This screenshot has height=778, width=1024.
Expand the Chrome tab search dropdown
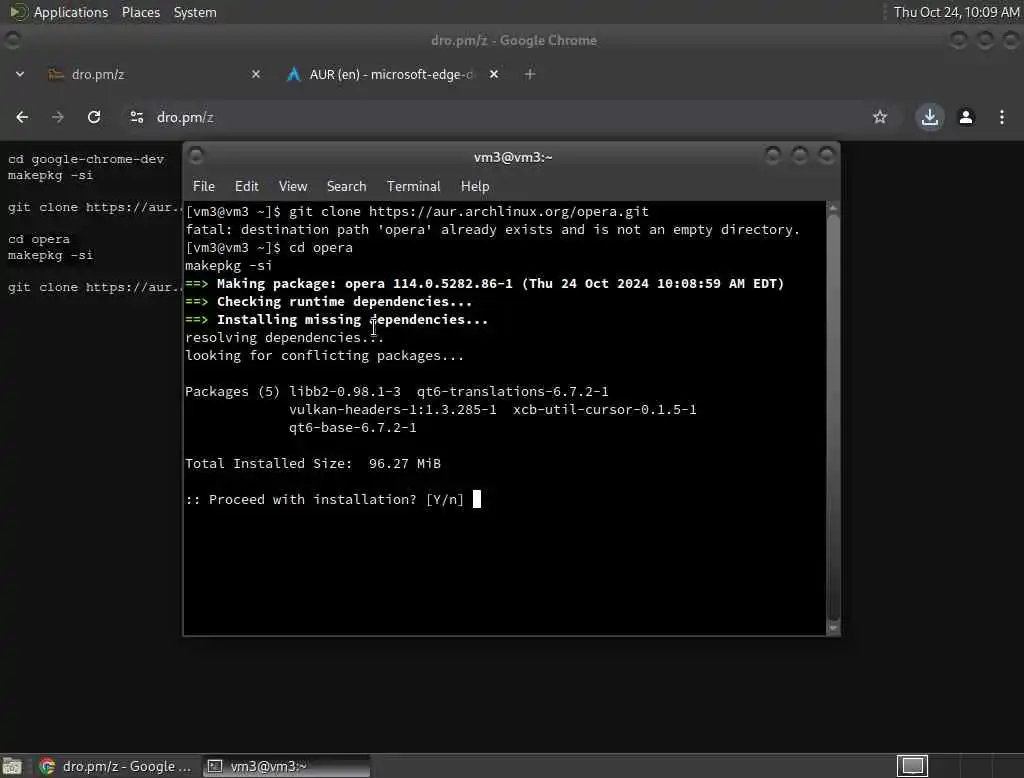20,74
